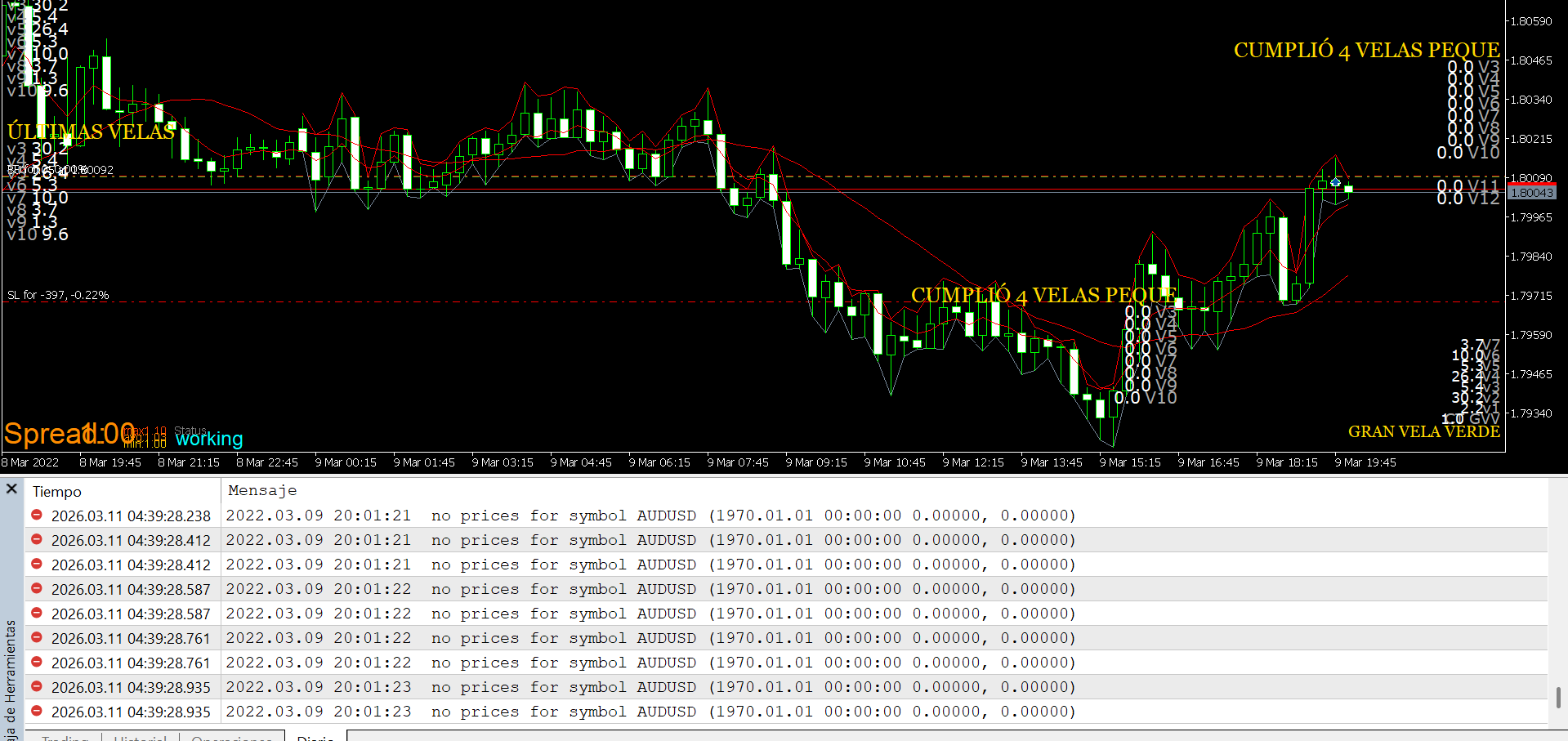The width and height of the screenshot is (1568, 741).
Task: Click time axis label 9 Mar 16:45
Action: (1208, 462)
